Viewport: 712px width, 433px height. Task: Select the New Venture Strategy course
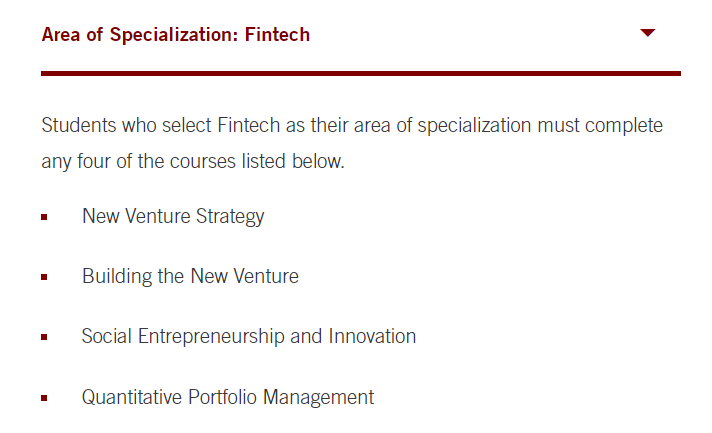tap(173, 216)
